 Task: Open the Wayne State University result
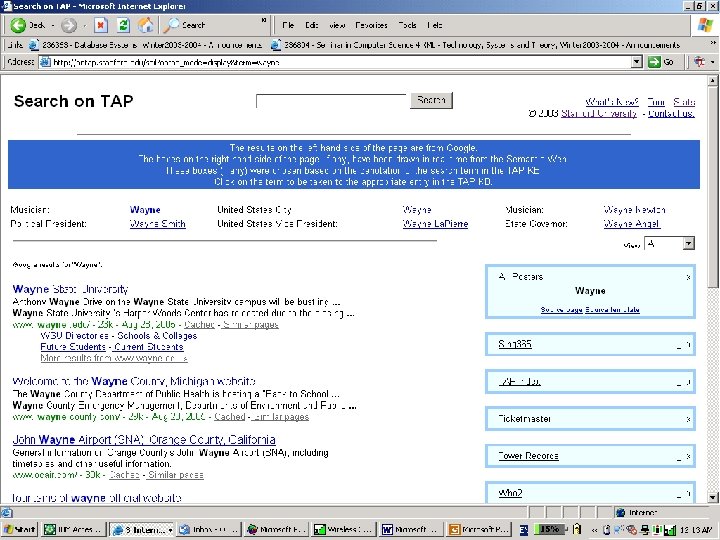click(70, 289)
